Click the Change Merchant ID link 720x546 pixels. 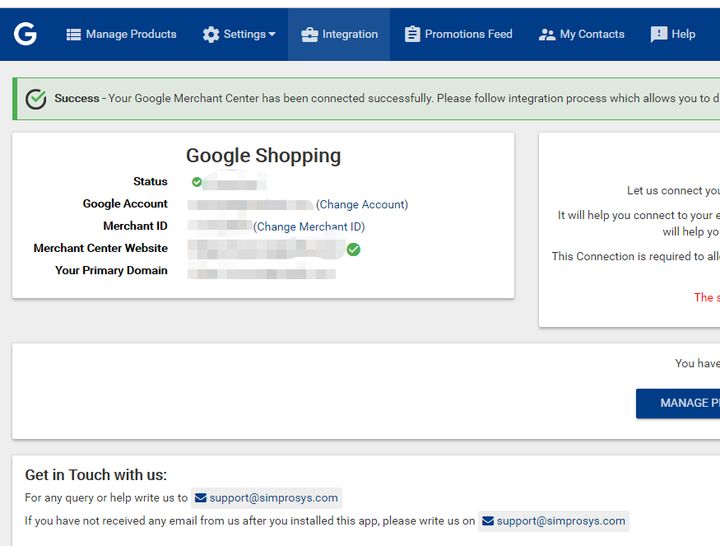click(309, 227)
